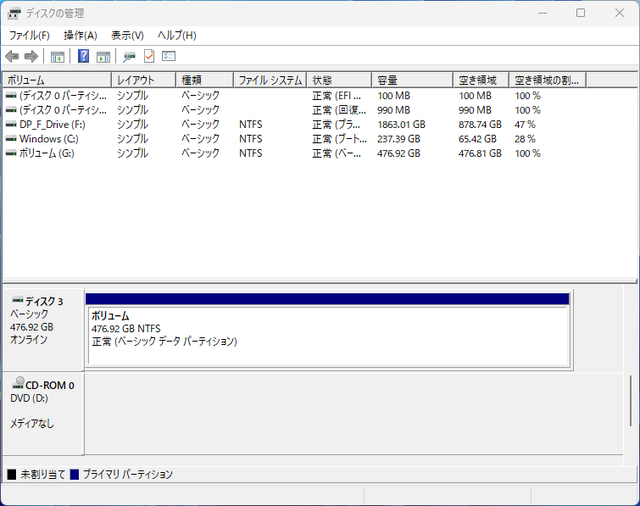Click the 476.81 GB free space cell
This screenshot has height=506, width=640.
coord(480,153)
